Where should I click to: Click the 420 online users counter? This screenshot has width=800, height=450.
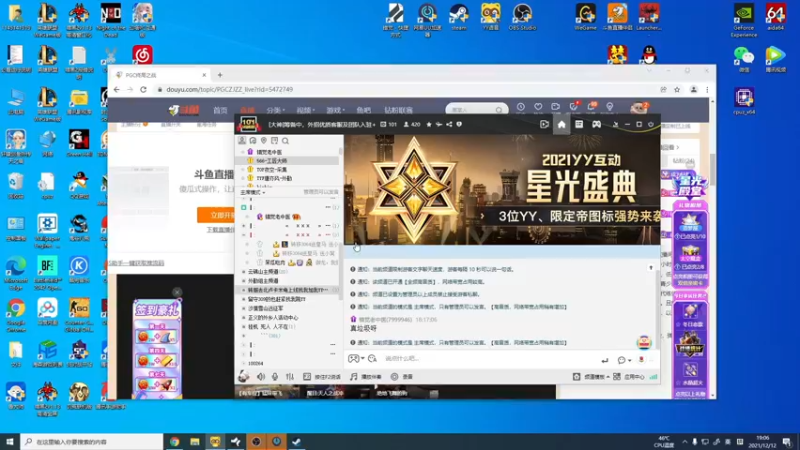[x=412, y=124]
